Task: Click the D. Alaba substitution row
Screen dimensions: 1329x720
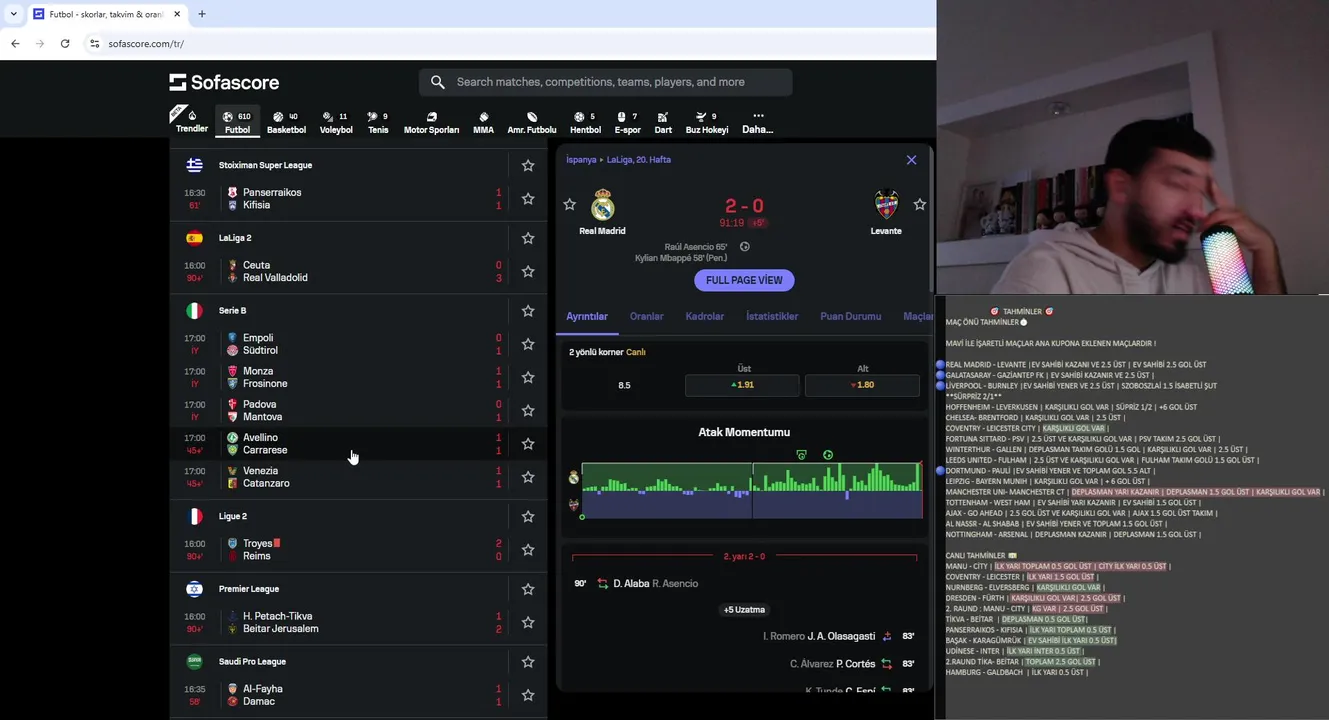Action: 744,583
